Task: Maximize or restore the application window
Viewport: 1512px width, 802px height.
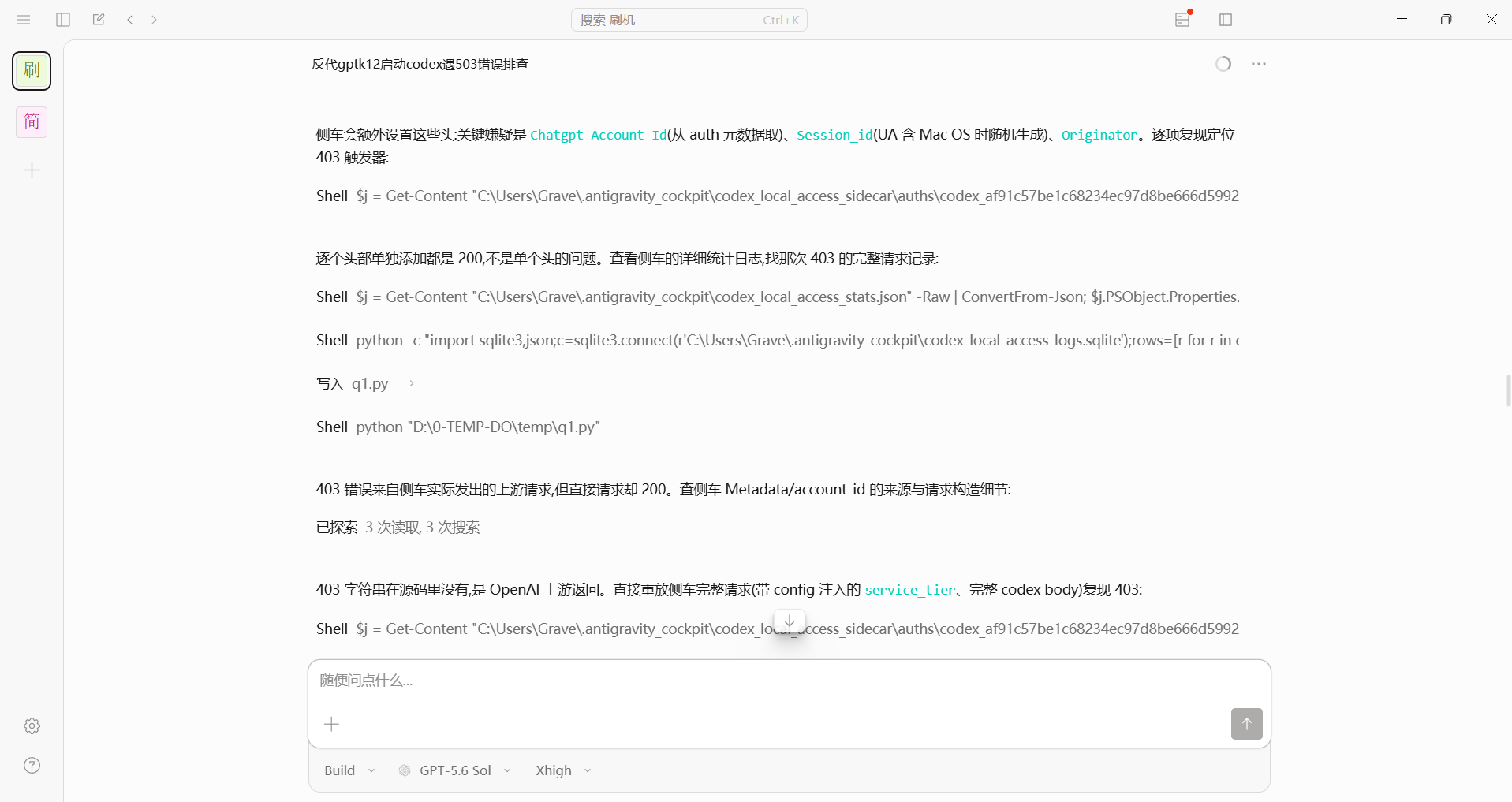Action: pyautogui.click(x=1446, y=20)
